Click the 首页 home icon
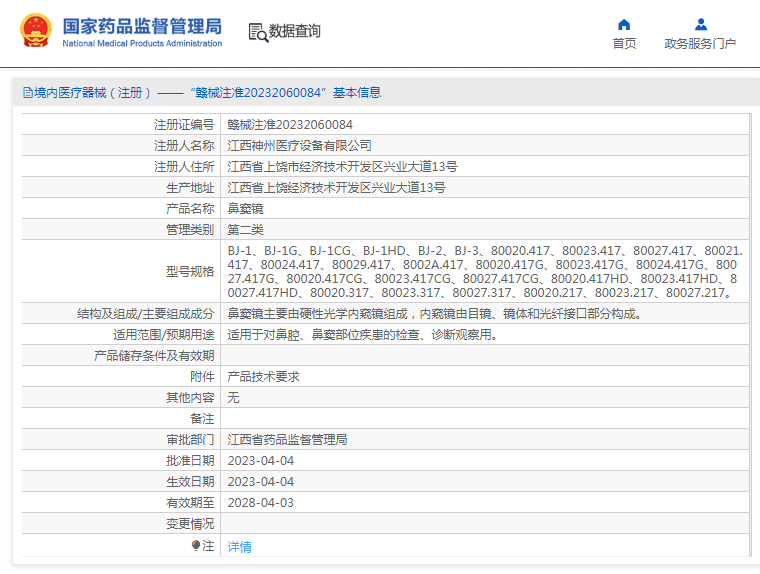The image size is (760, 574). [624, 24]
